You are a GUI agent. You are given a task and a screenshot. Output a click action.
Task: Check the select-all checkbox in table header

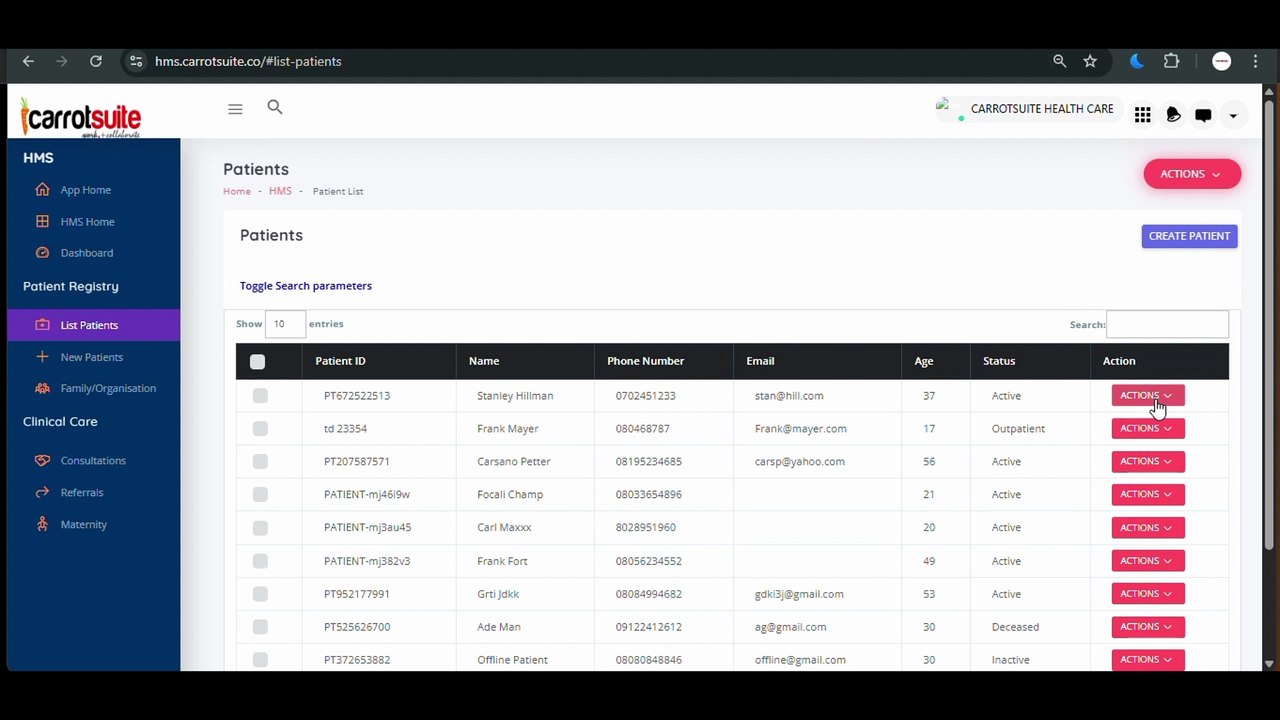(x=257, y=362)
